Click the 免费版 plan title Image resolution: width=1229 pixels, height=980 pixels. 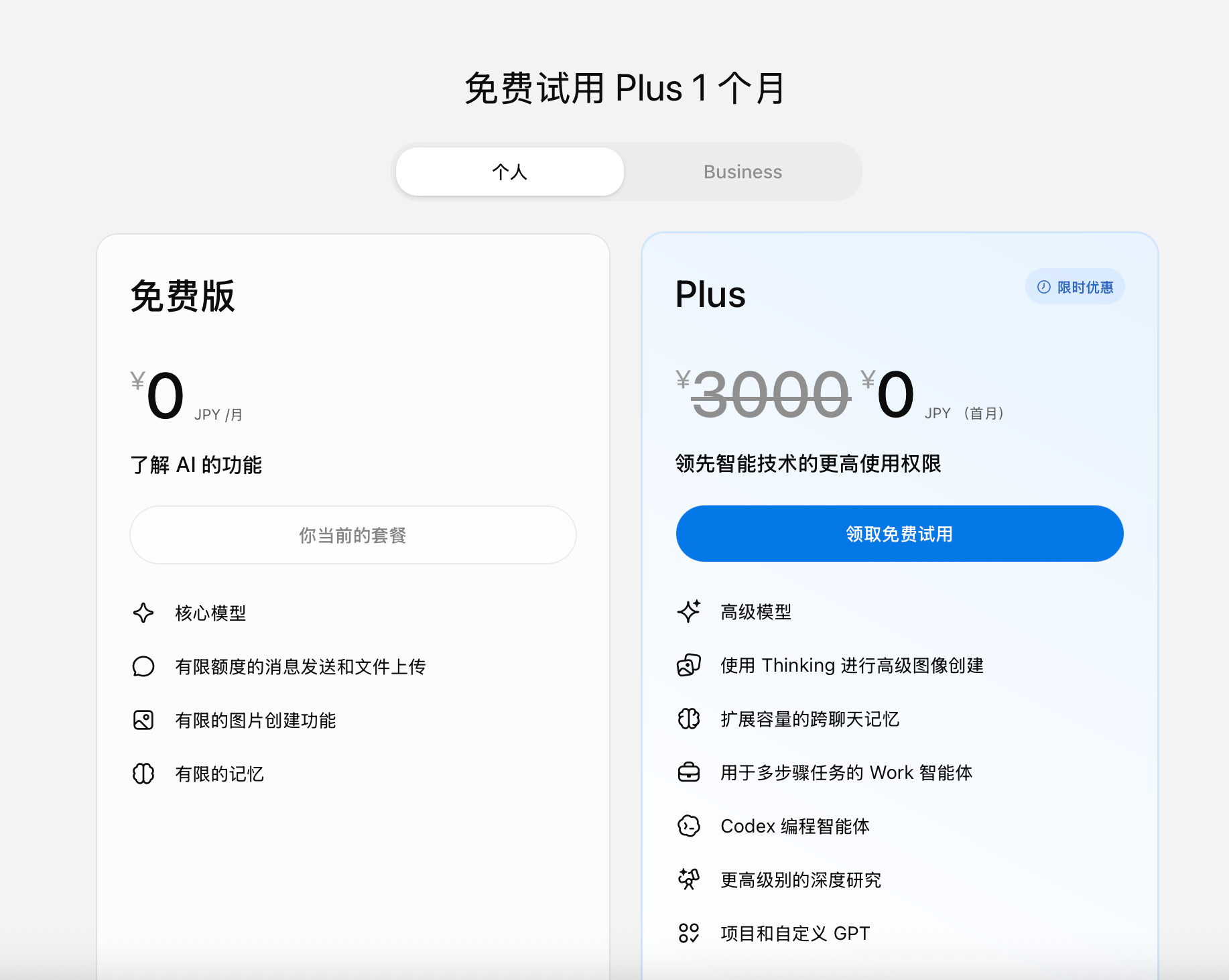(x=183, y=296)
